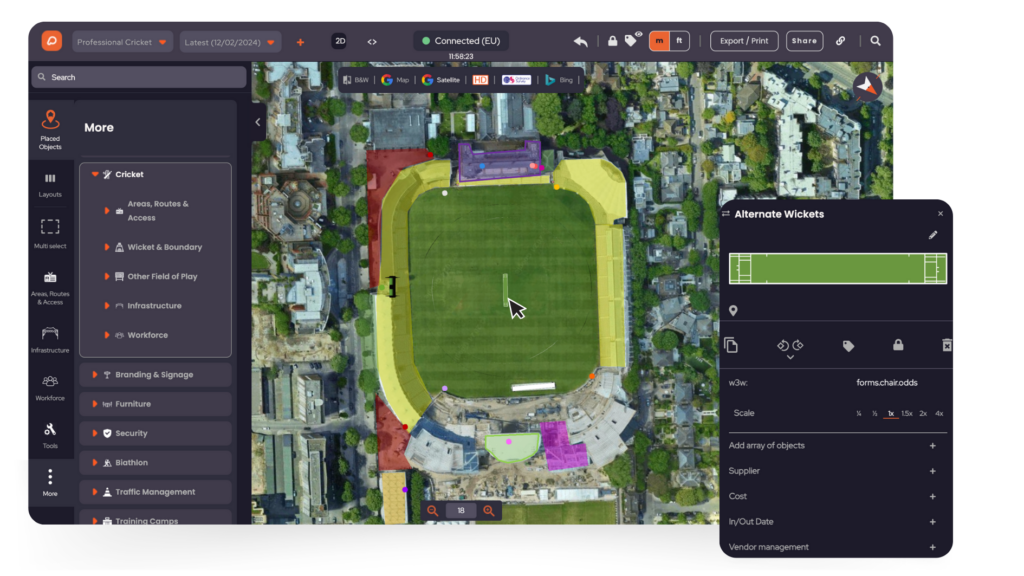Set scale to 2x
The image size is (1024, 576).
coord(923,413)
